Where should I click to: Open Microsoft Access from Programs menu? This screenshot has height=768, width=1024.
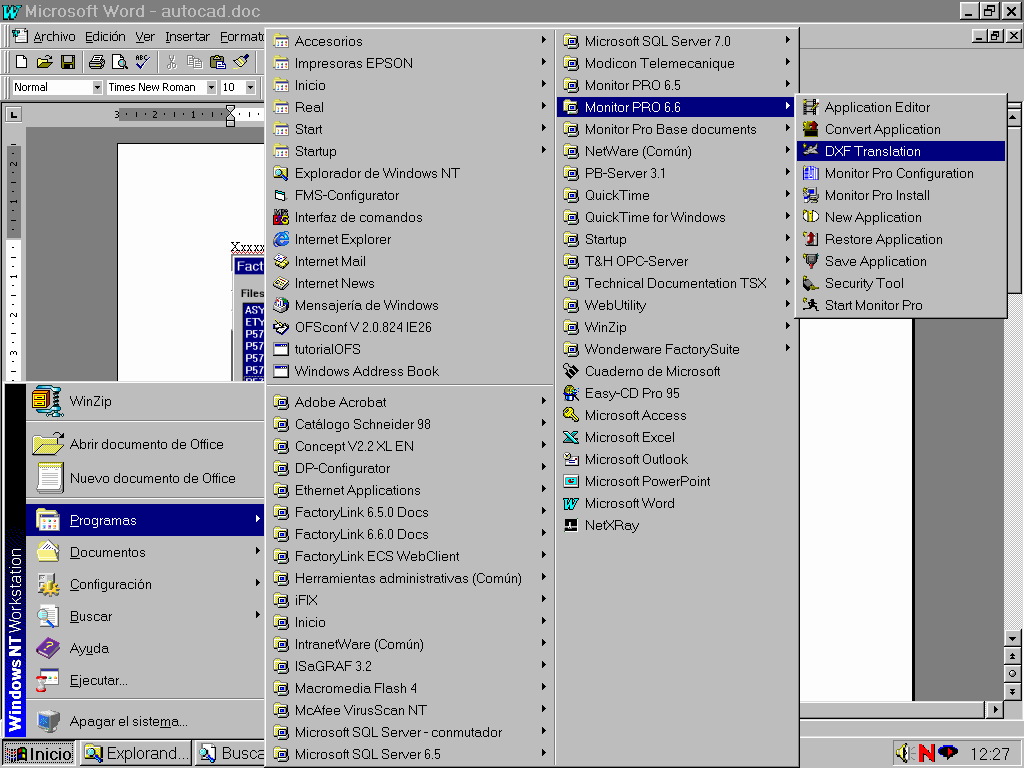coord(676,415)
